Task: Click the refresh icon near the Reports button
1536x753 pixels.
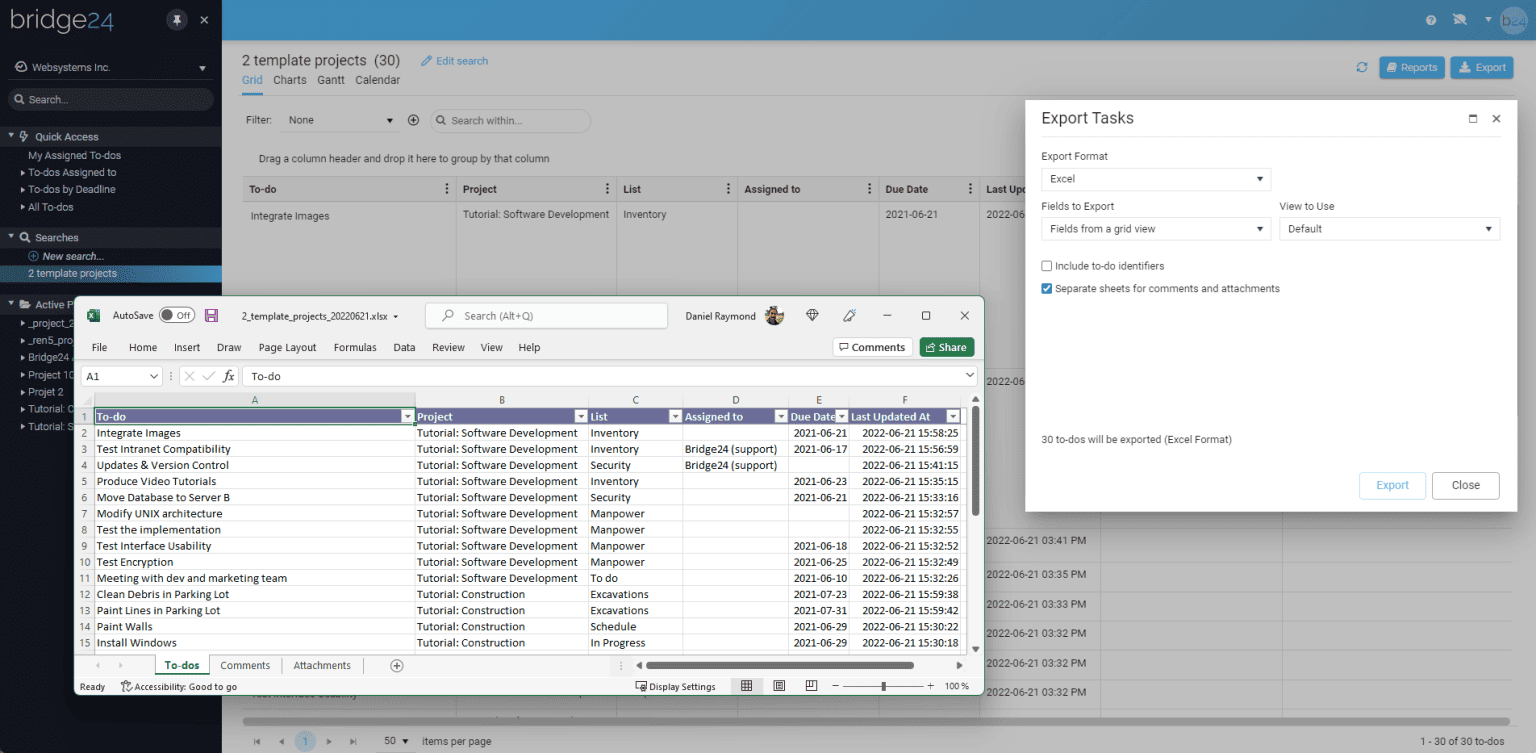Action: (x=1362, y=66)
